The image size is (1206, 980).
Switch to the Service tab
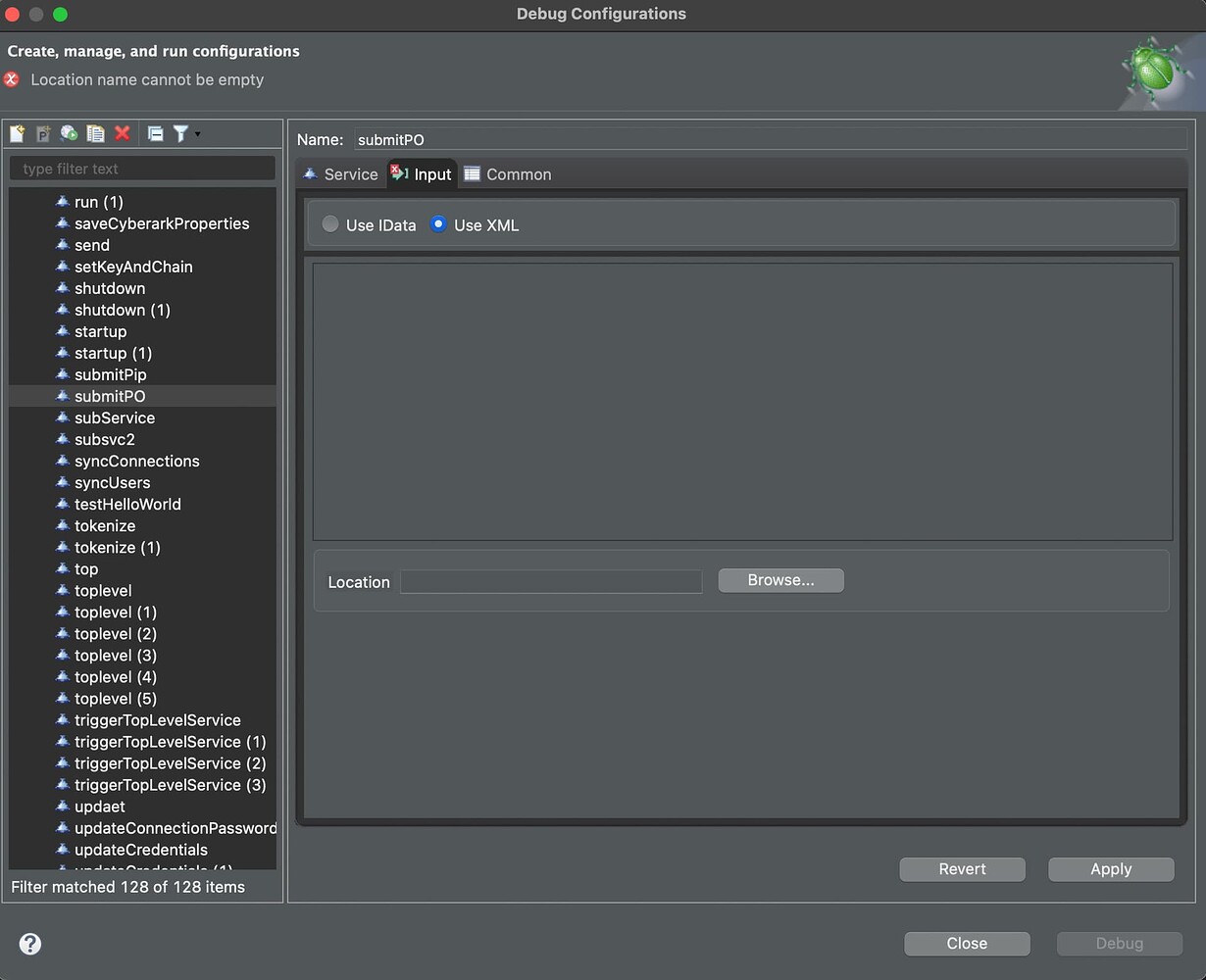coord(340,174)
